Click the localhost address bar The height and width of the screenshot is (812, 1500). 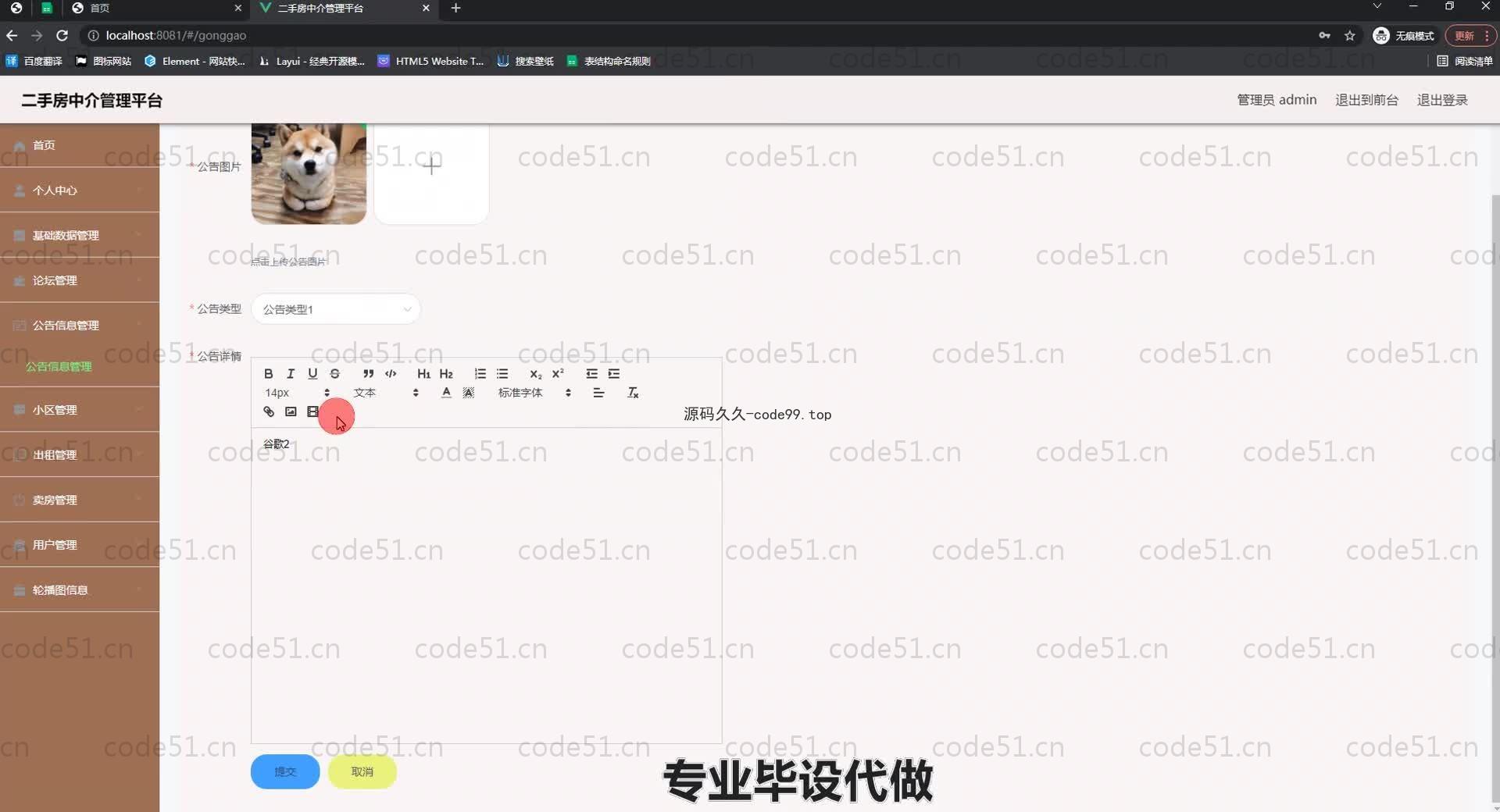695,35
